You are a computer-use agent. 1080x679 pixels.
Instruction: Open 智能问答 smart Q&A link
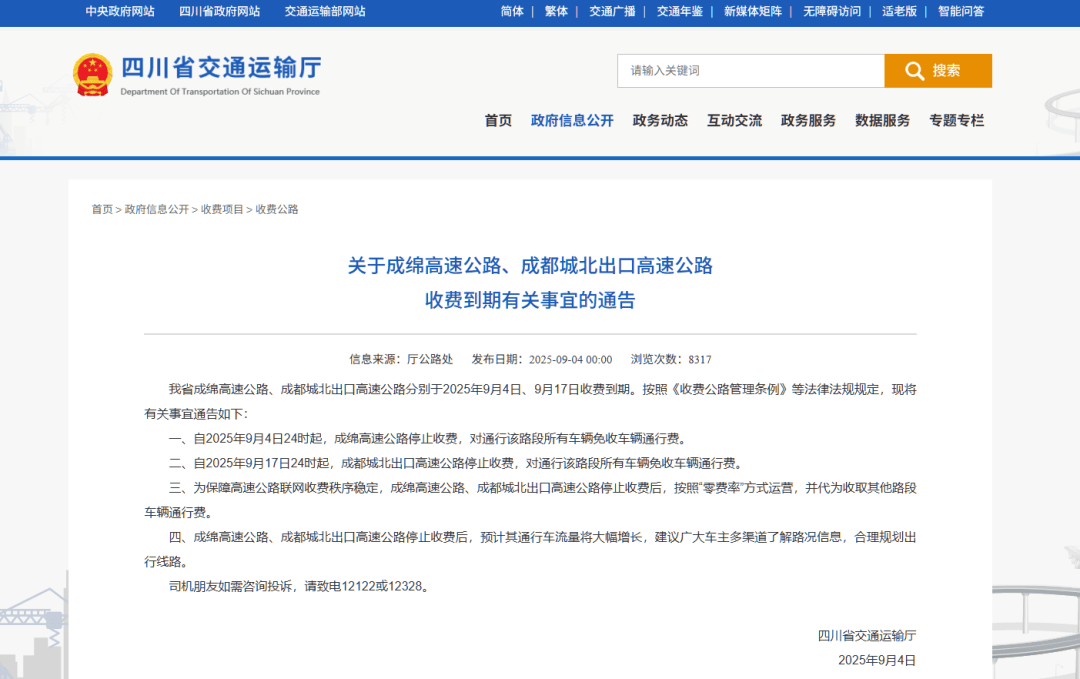tap(960, 11)
